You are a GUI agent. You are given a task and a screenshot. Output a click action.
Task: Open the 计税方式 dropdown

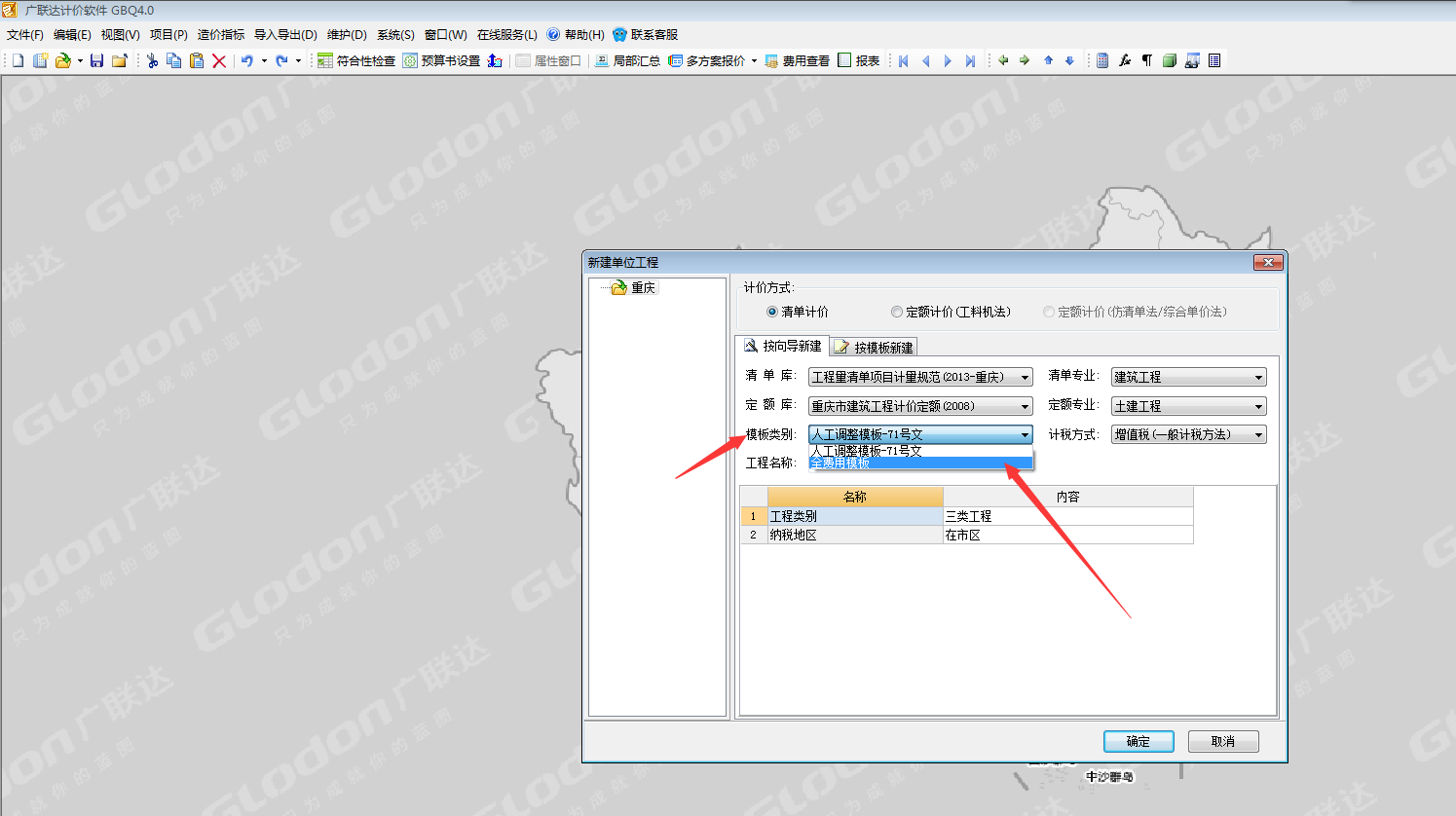coord(1188,434)
